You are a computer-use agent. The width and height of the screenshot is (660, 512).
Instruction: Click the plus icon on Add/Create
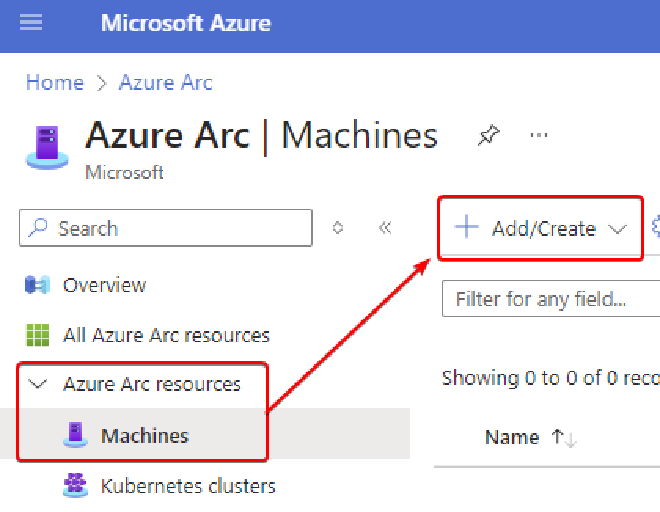pyautogui.click(x=466, y=227)
